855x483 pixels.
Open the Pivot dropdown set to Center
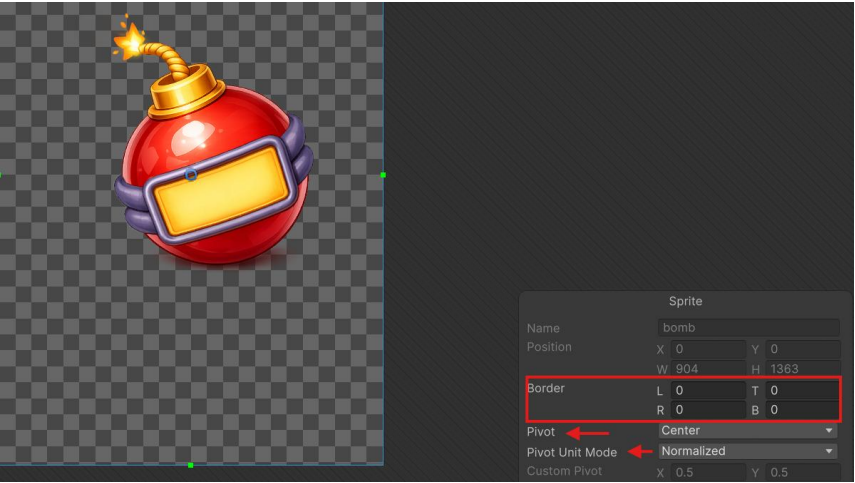point(748,431)
